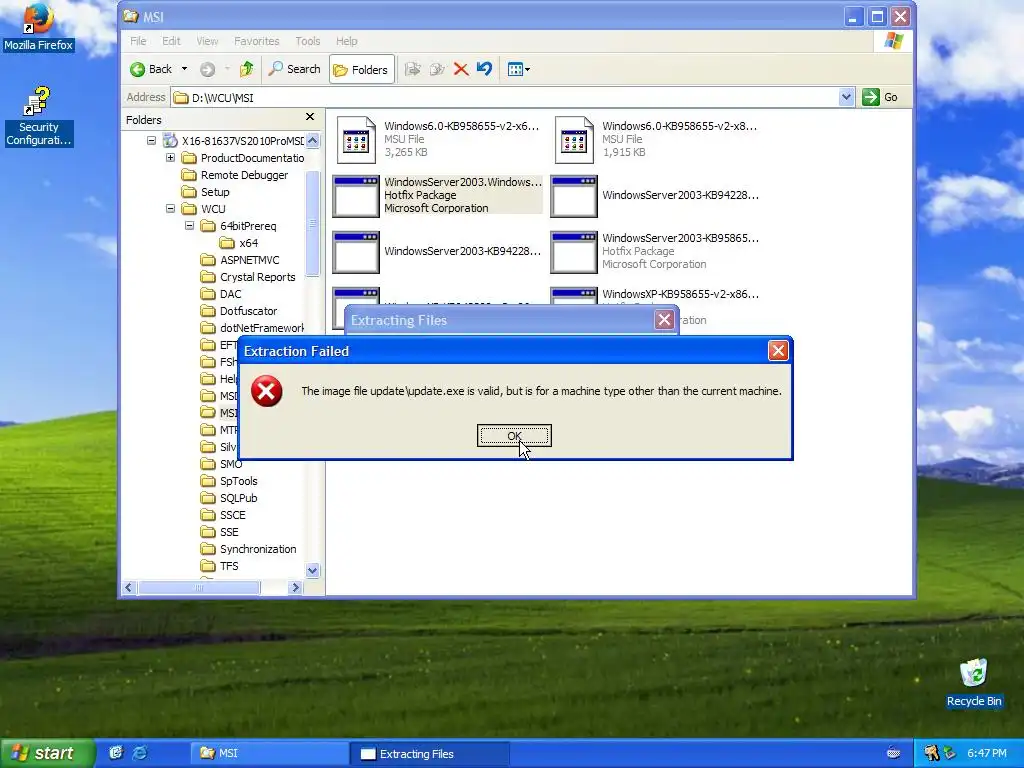The height and width of the screenshot is (768, 1024).
Task: Close the Extracting Files window
Action: tap(664, 320)
